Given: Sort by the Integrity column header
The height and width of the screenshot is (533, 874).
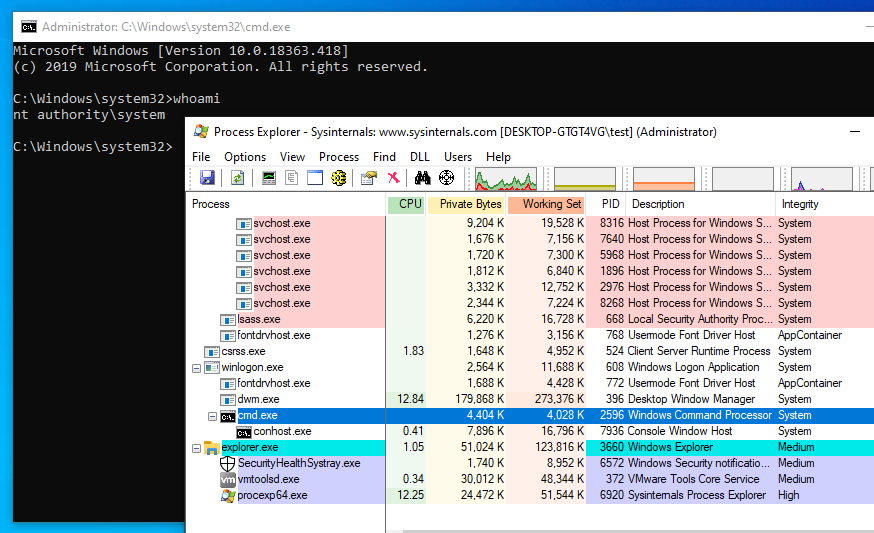Looking at the screenshot, I should 825,204.
